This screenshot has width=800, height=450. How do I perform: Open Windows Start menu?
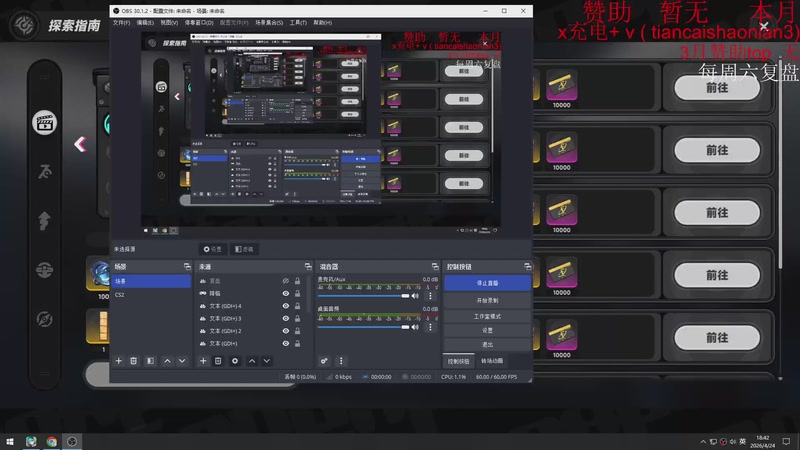pos(10,441)
